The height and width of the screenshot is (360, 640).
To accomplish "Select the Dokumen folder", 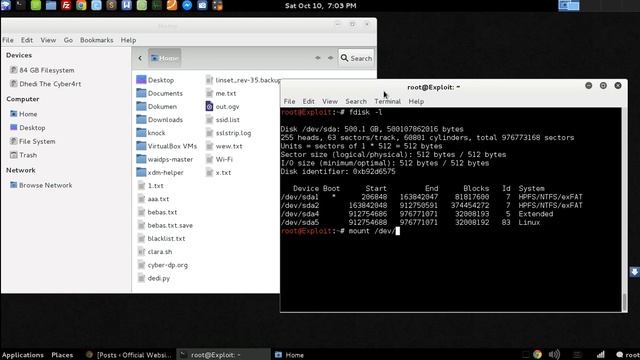I will (x=157, y=106).
